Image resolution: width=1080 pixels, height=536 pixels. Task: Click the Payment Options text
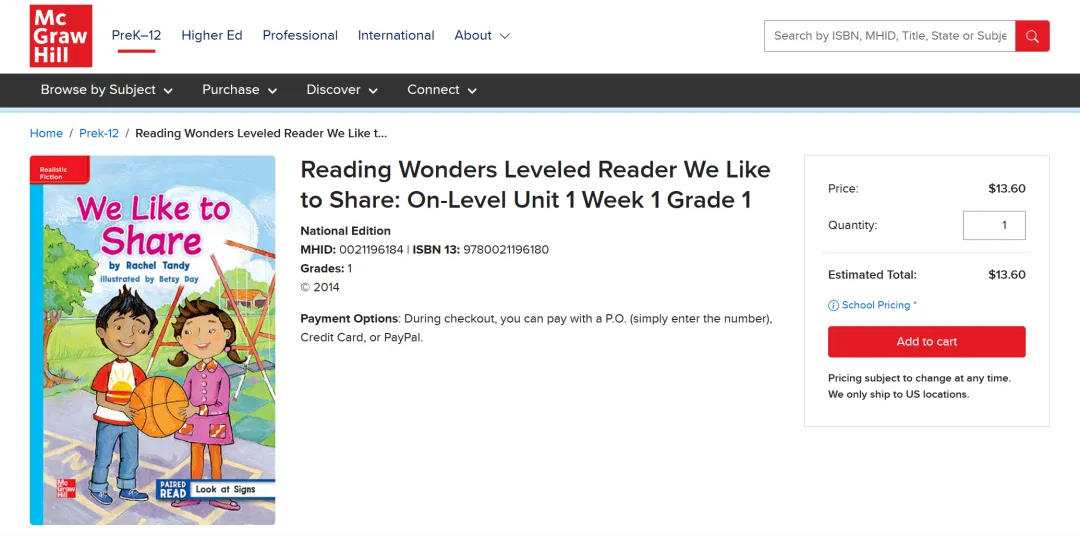(537, 329)
